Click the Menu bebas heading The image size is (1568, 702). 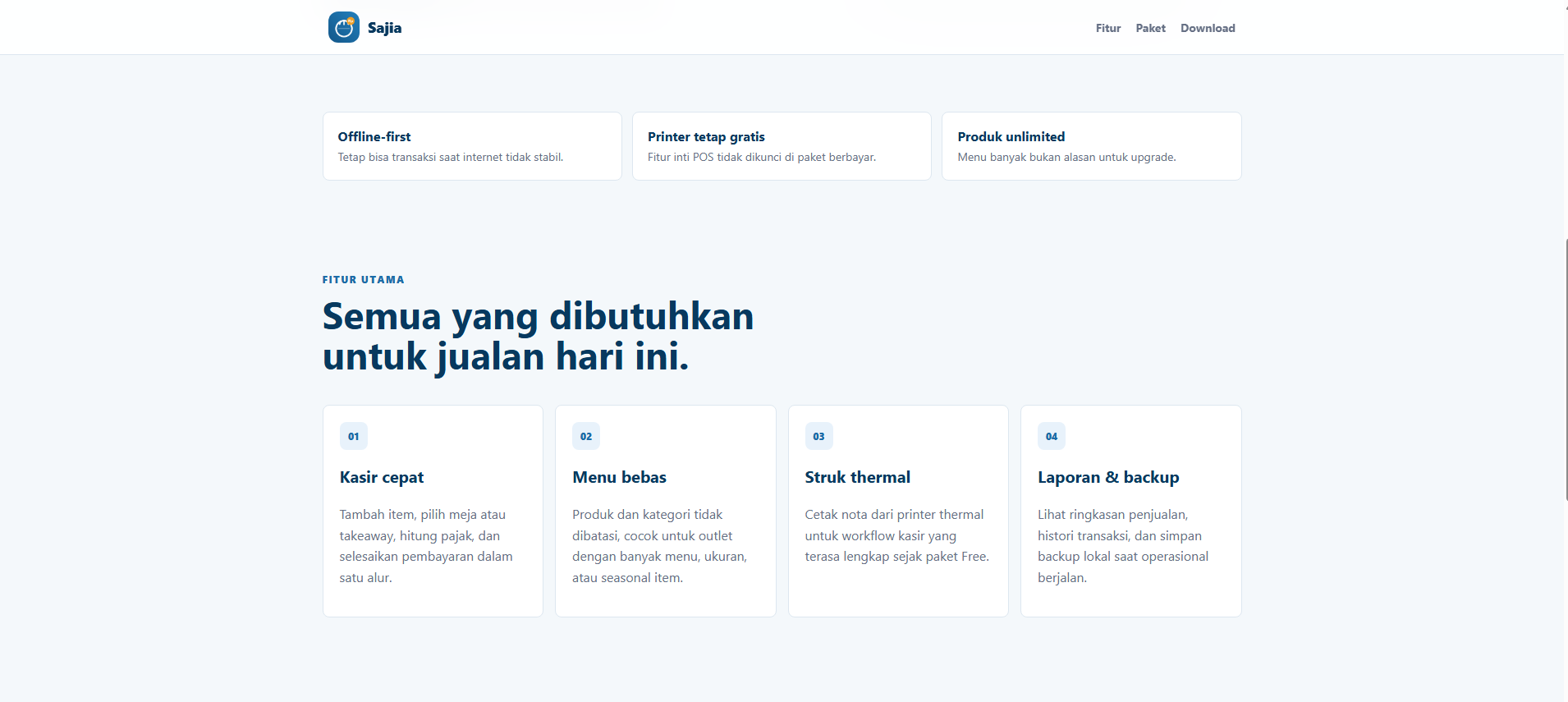(619, 477)
